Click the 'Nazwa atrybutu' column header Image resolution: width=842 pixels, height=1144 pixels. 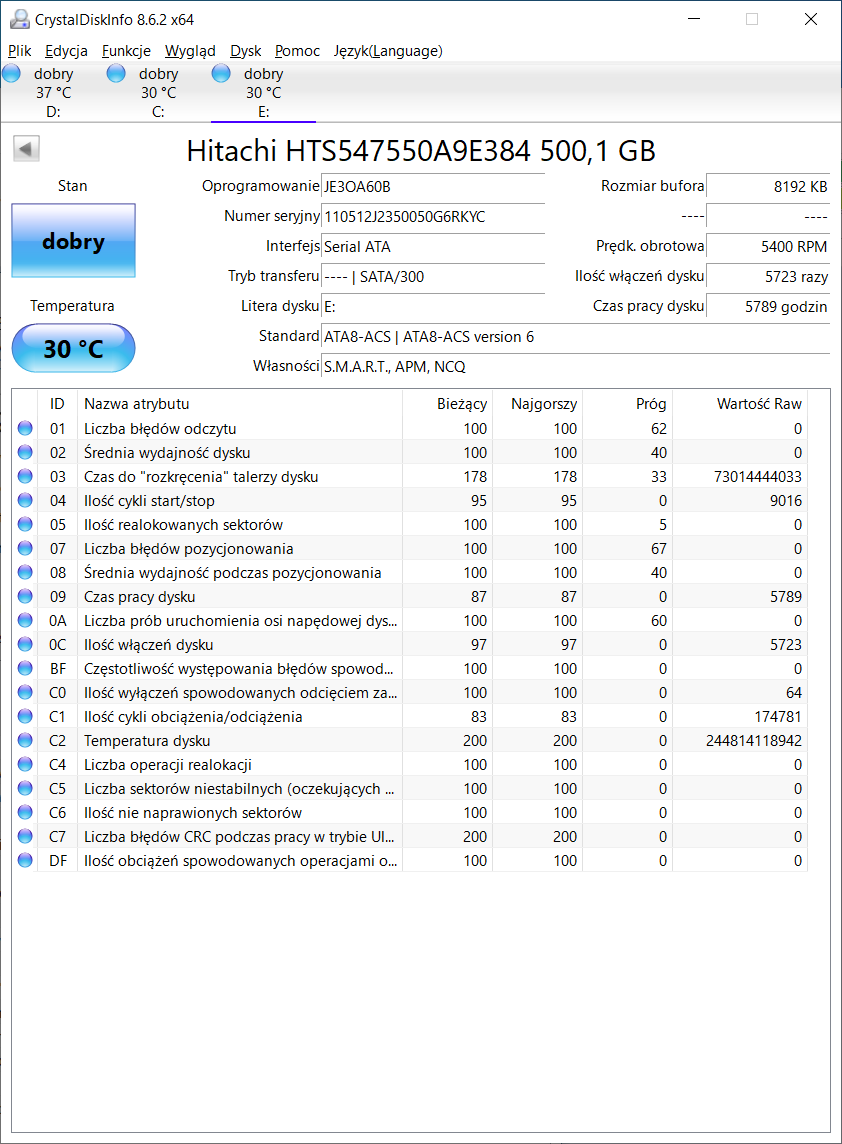(240, 403)
